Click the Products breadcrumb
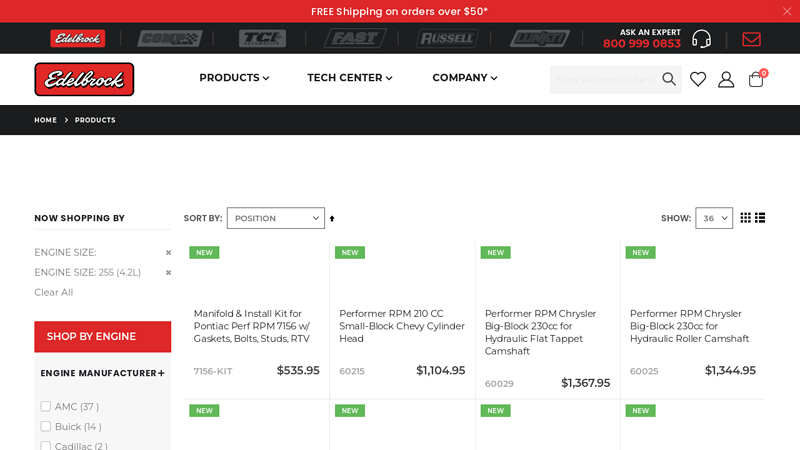The width and height of the screenshot is (800, 450). (x=95, y=120)
